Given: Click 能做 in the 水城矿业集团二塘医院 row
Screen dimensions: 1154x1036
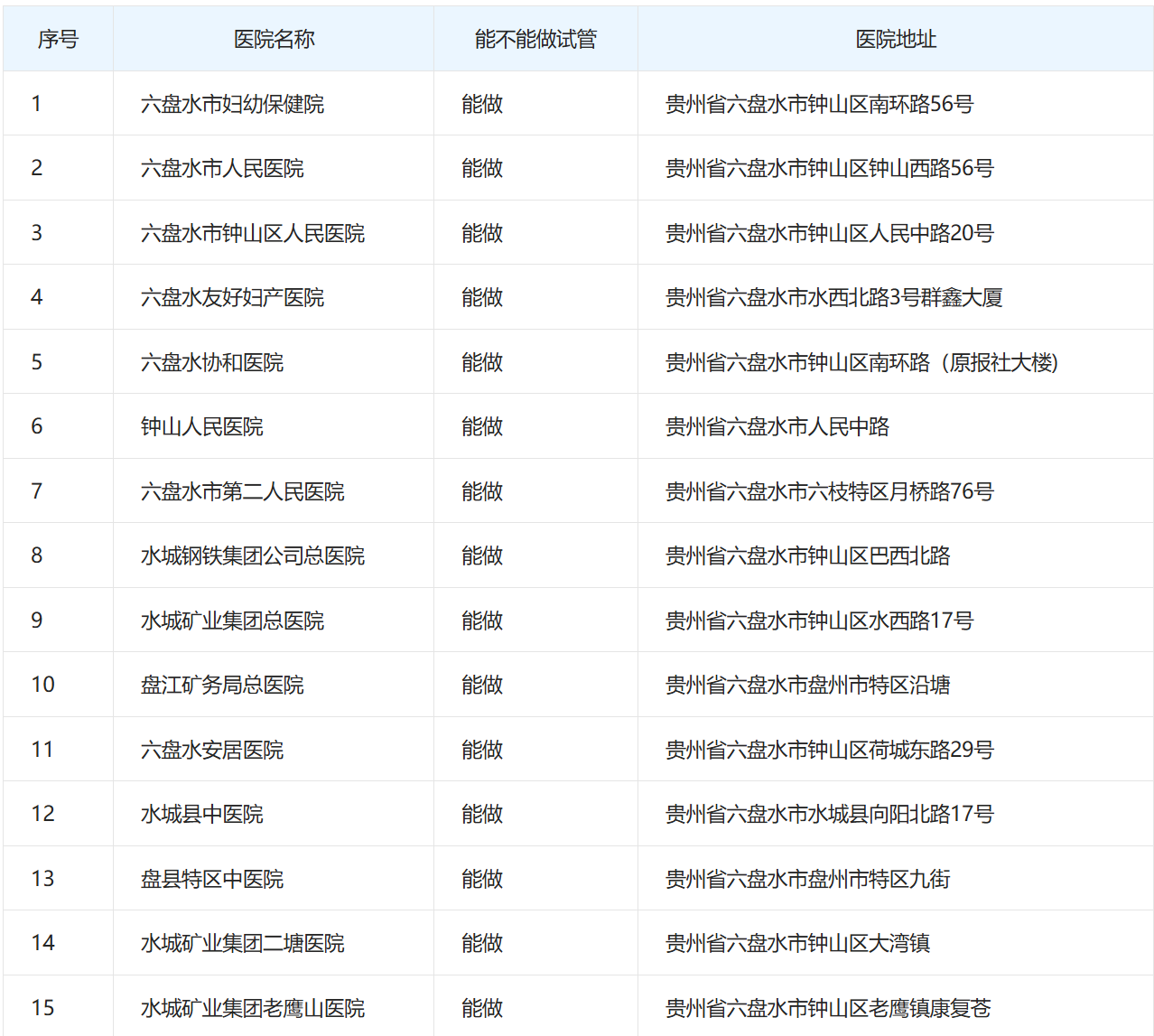Looking at the screenshot, I should tap(482, 943).
